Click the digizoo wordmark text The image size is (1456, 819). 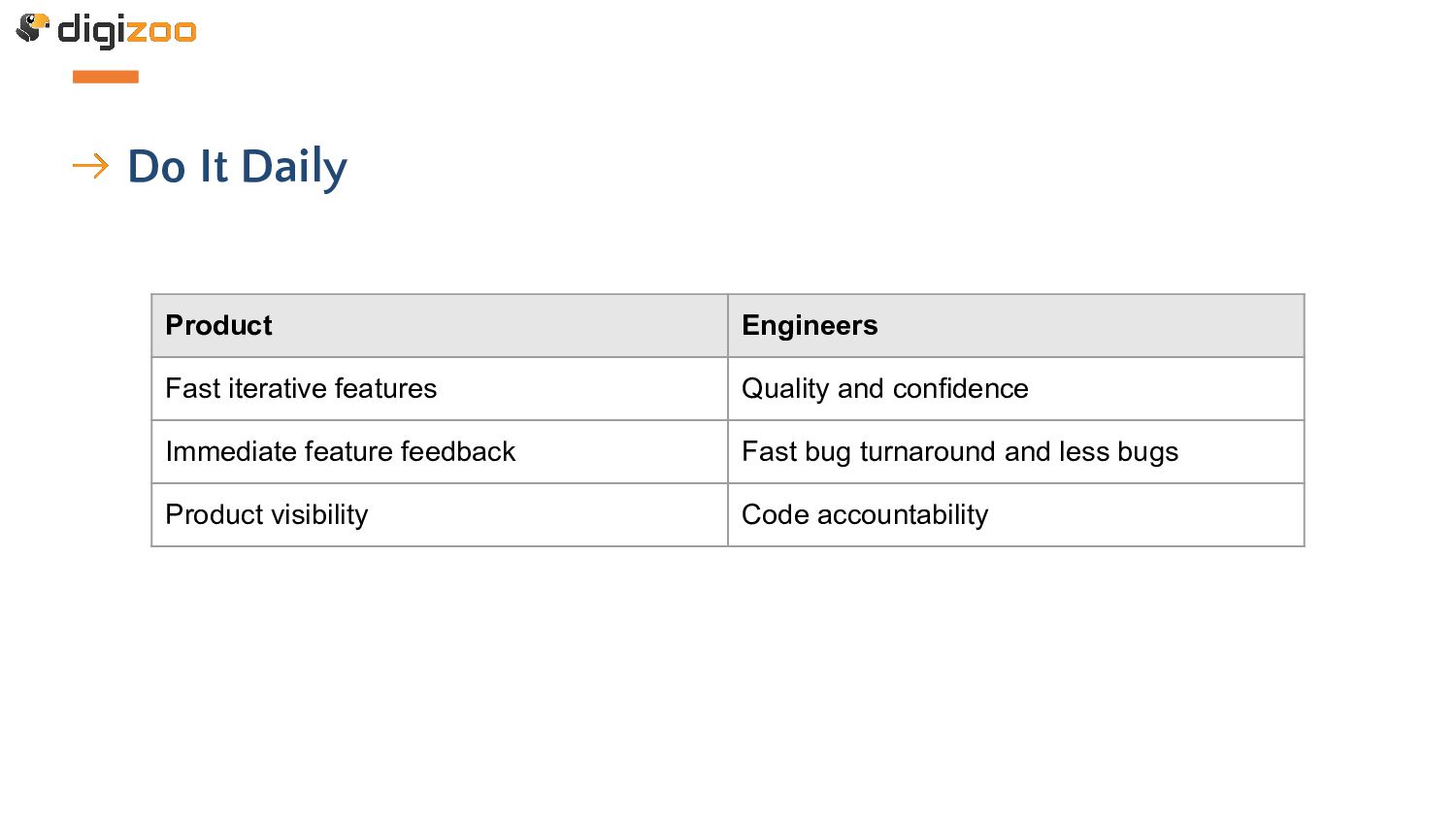pyautogui.click(x=127, y=30)
